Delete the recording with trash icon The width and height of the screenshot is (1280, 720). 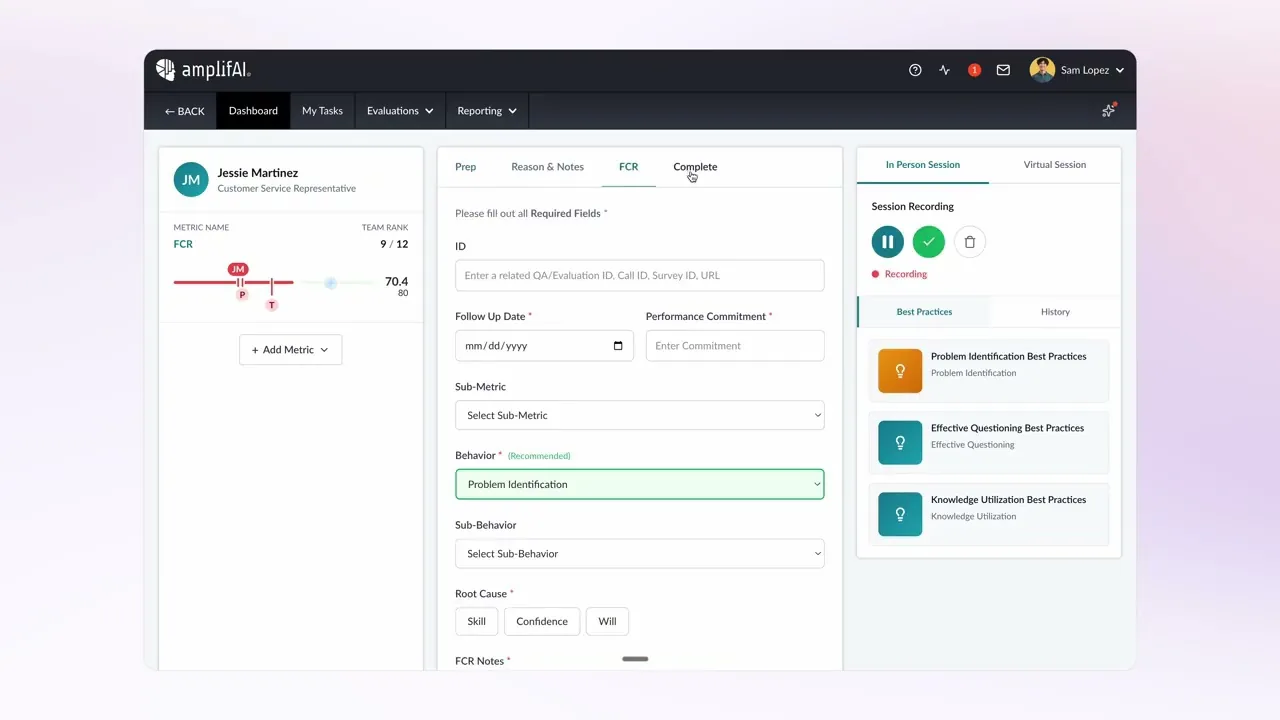(970, 242)
